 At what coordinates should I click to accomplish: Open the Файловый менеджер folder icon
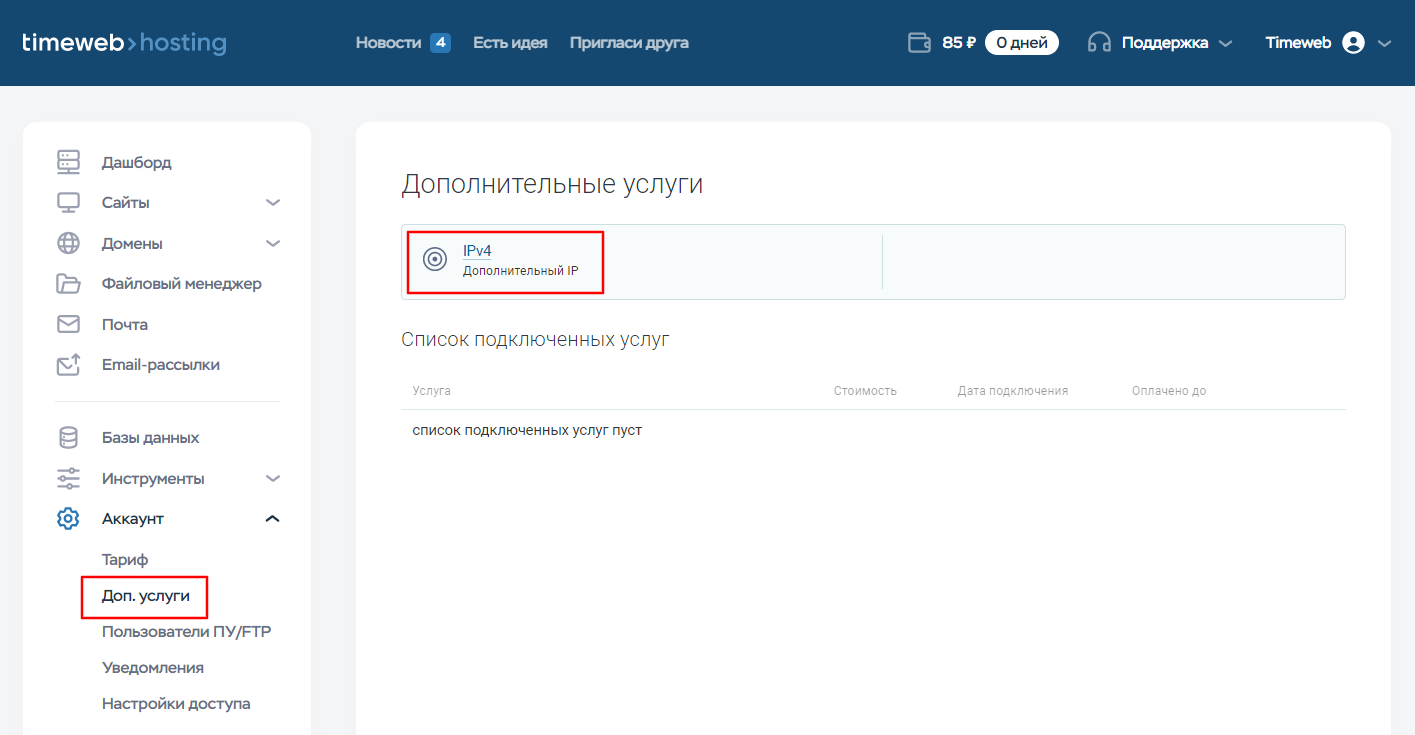(68, 284)
